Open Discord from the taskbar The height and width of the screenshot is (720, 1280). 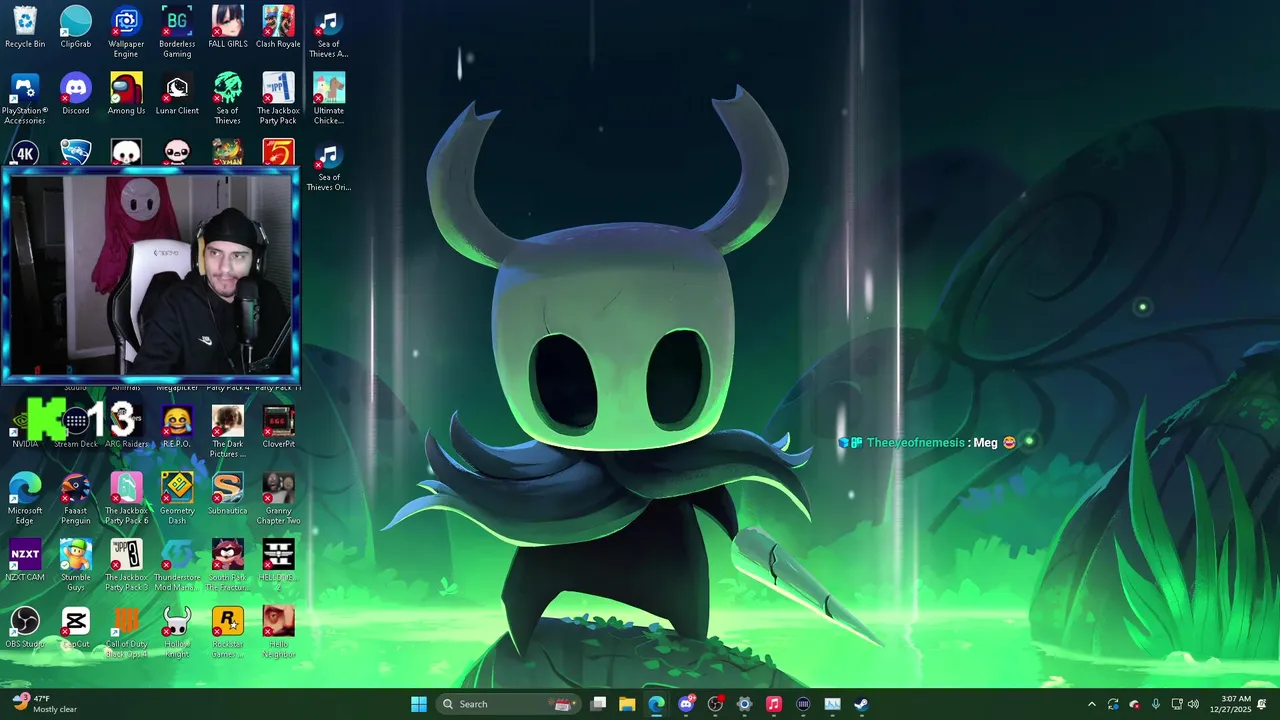pos(686,704)
